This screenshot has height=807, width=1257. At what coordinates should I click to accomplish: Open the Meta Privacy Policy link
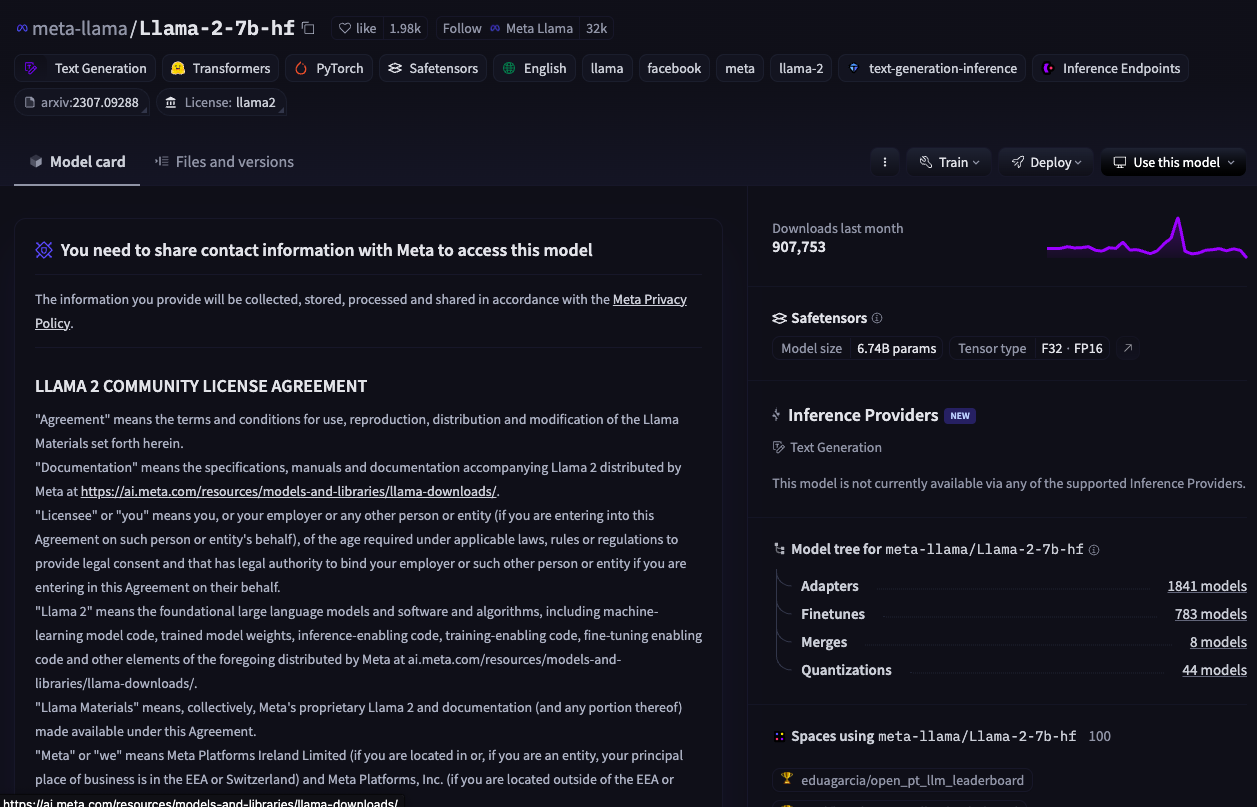pyautogui.click(x=650, y=299)
